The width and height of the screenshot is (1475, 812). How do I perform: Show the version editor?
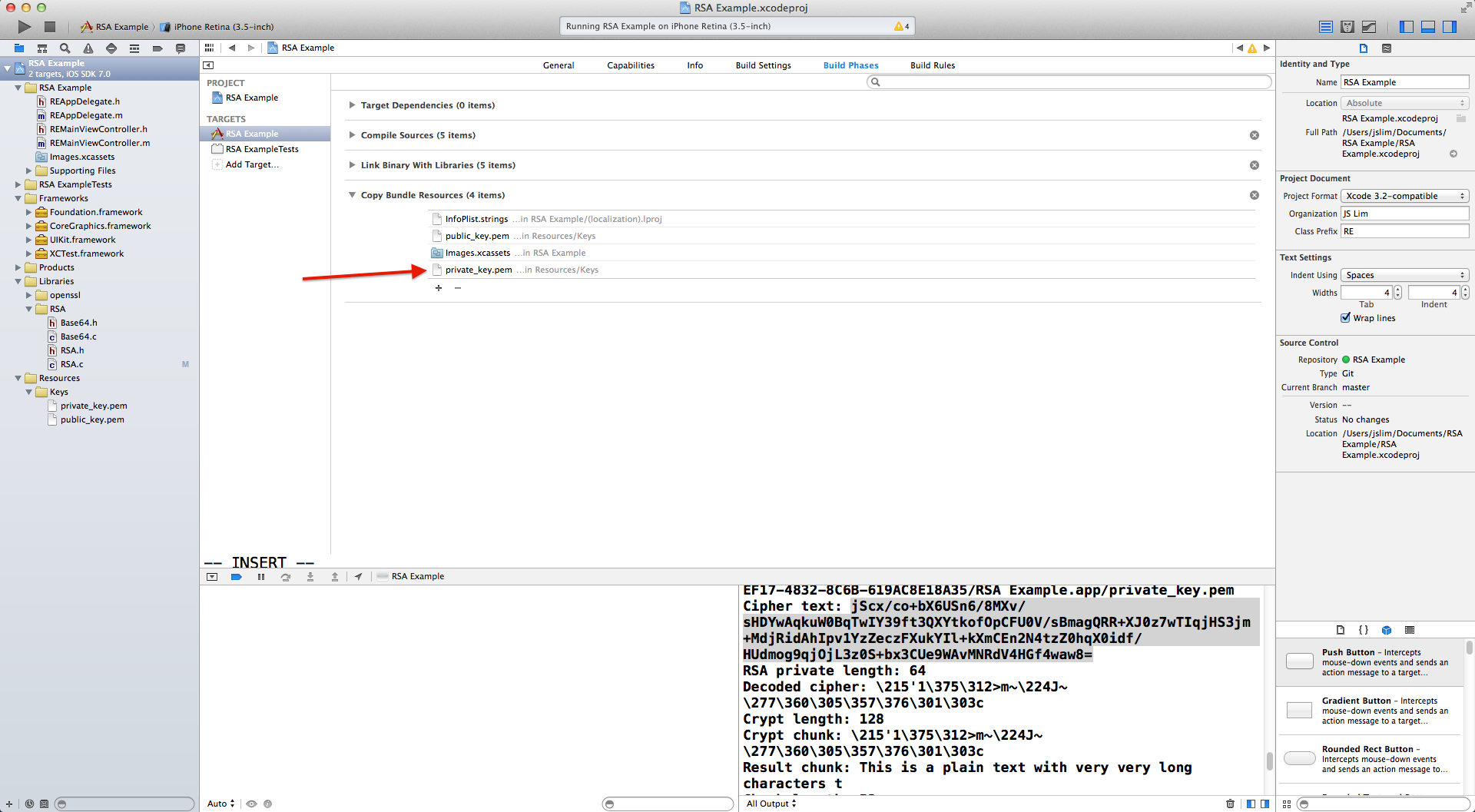coord(1369,27)
